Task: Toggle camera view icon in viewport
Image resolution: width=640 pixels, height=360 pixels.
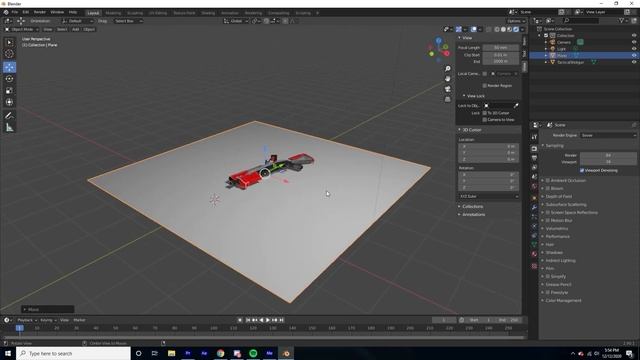Action: tap(448, 89)
